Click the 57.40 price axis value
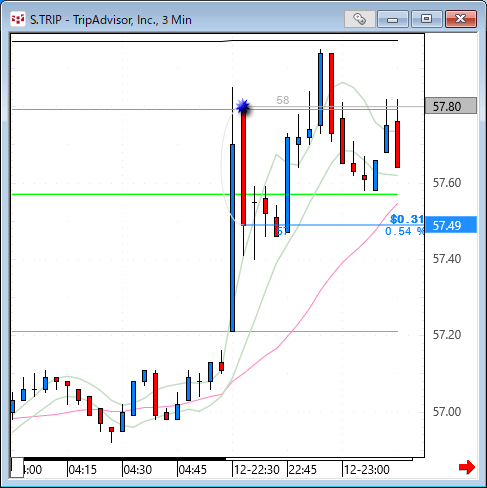 tap(447, 259)
